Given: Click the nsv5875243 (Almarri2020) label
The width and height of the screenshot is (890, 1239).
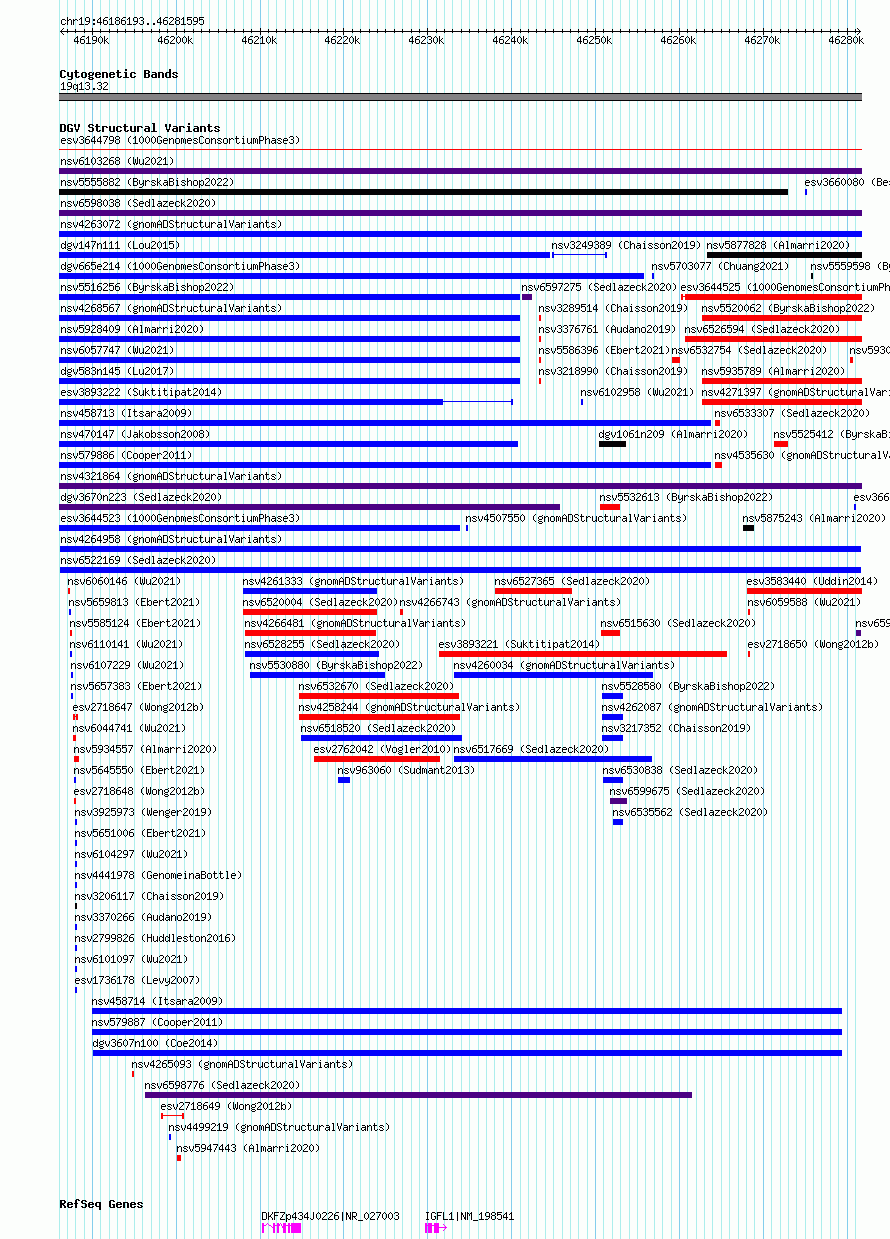Looking at the screenshot, I should (x=814, y=518).
